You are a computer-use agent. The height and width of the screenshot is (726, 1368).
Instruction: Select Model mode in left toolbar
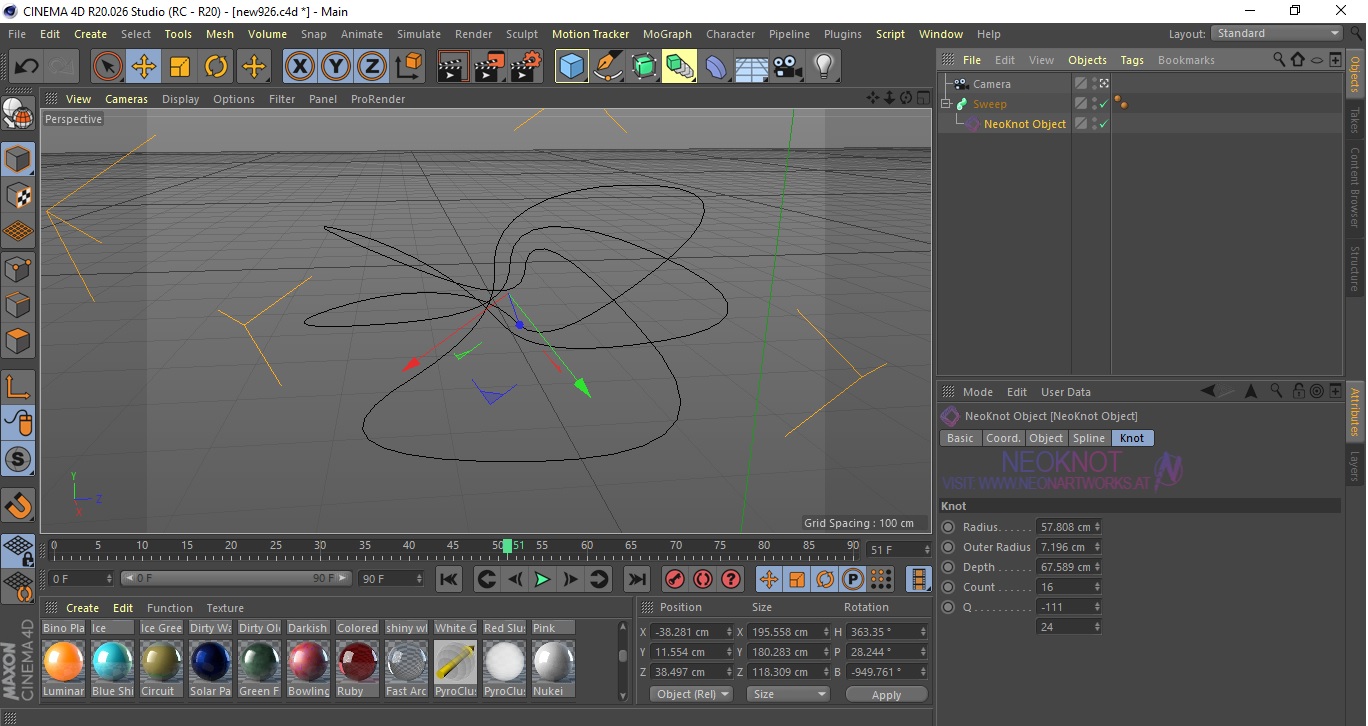(x=18, y=158)
